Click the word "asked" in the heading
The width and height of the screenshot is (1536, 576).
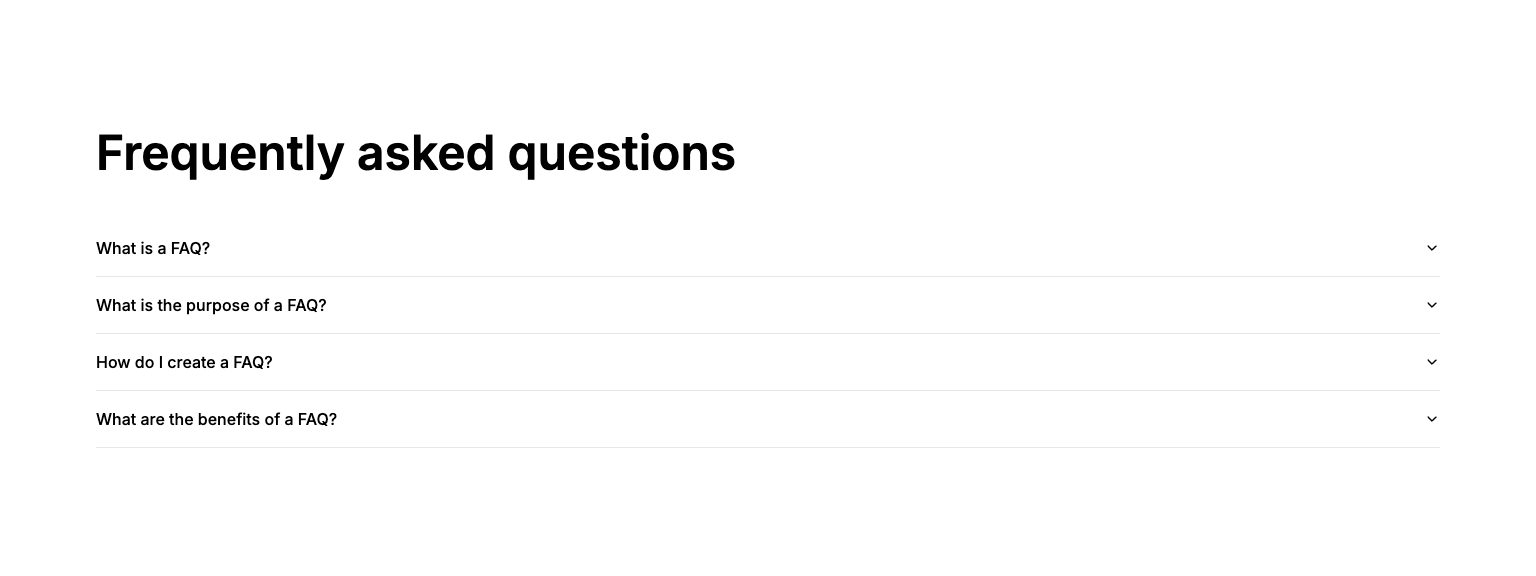[426, 153]
